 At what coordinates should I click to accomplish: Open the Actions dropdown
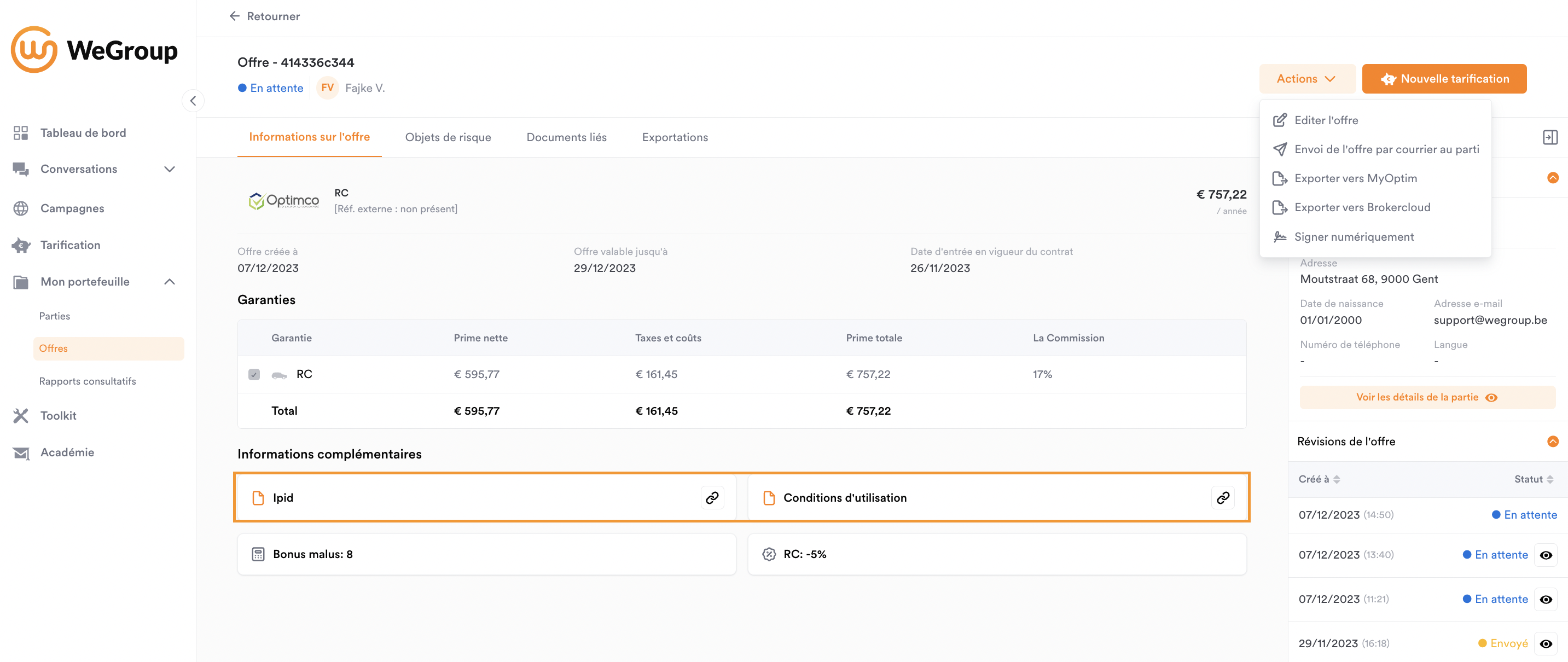point(1307,78)
